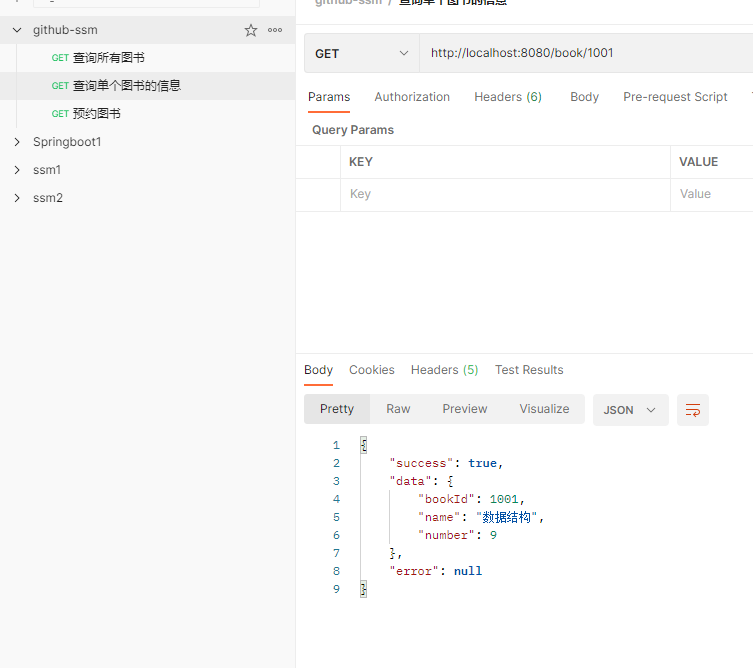Select Pretty response view

point(337,409)
